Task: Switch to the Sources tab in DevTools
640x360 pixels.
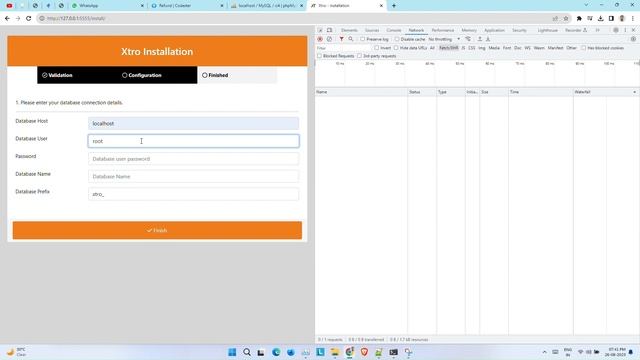Action: click(x=372, y=30)
